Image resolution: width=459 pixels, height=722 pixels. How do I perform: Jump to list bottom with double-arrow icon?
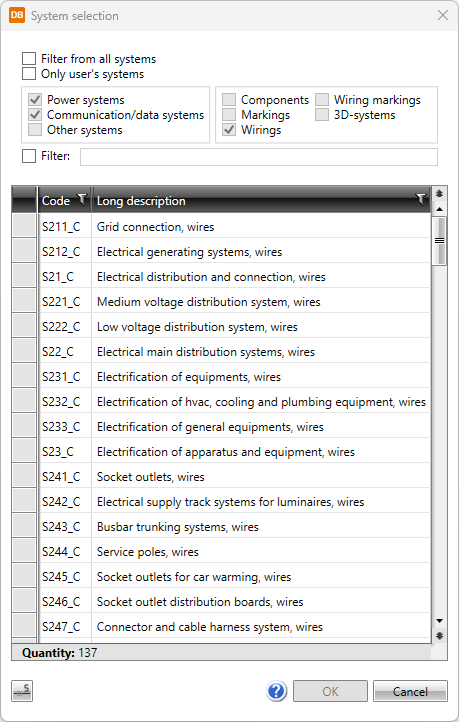pyautogui.click(x=439, y=636)
